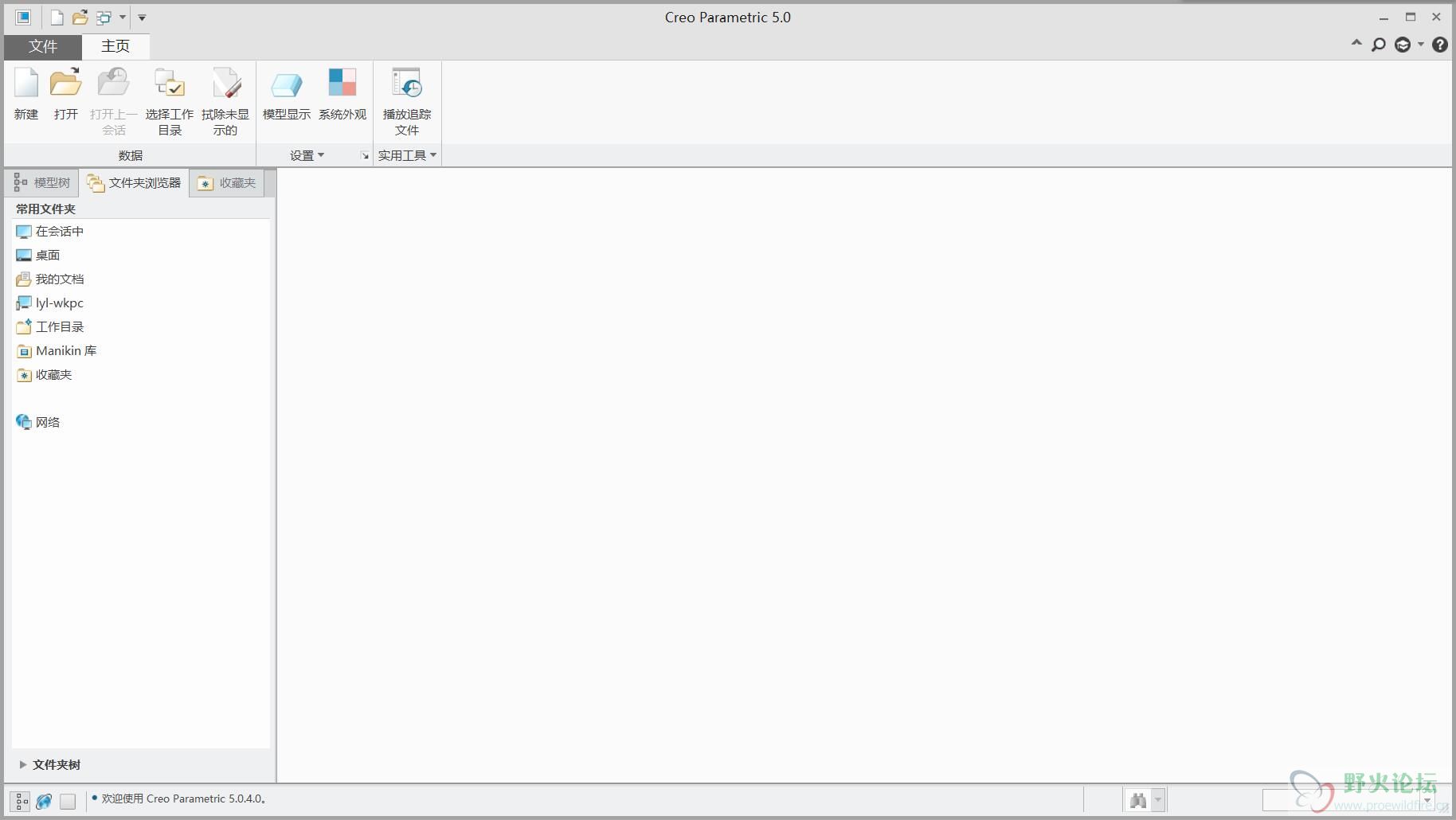
Task: Open the help question mark icon
Action: coord(1439,45)
